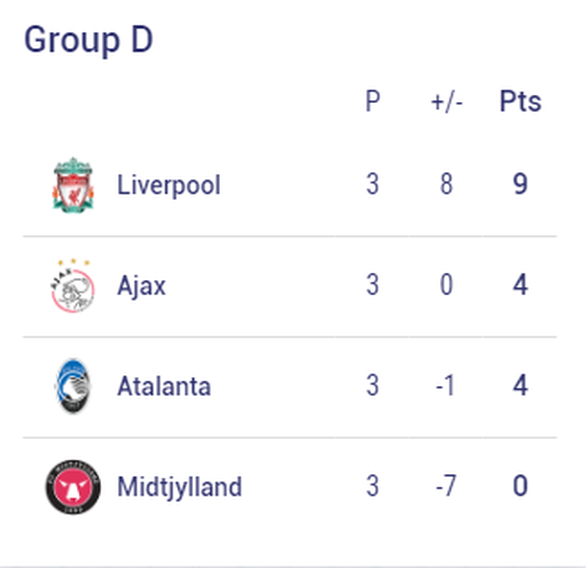Click the +/- column header
Image resolution: width=586 pixels, height=568 pixels.
pyautogui.click(x=447, y=102)
